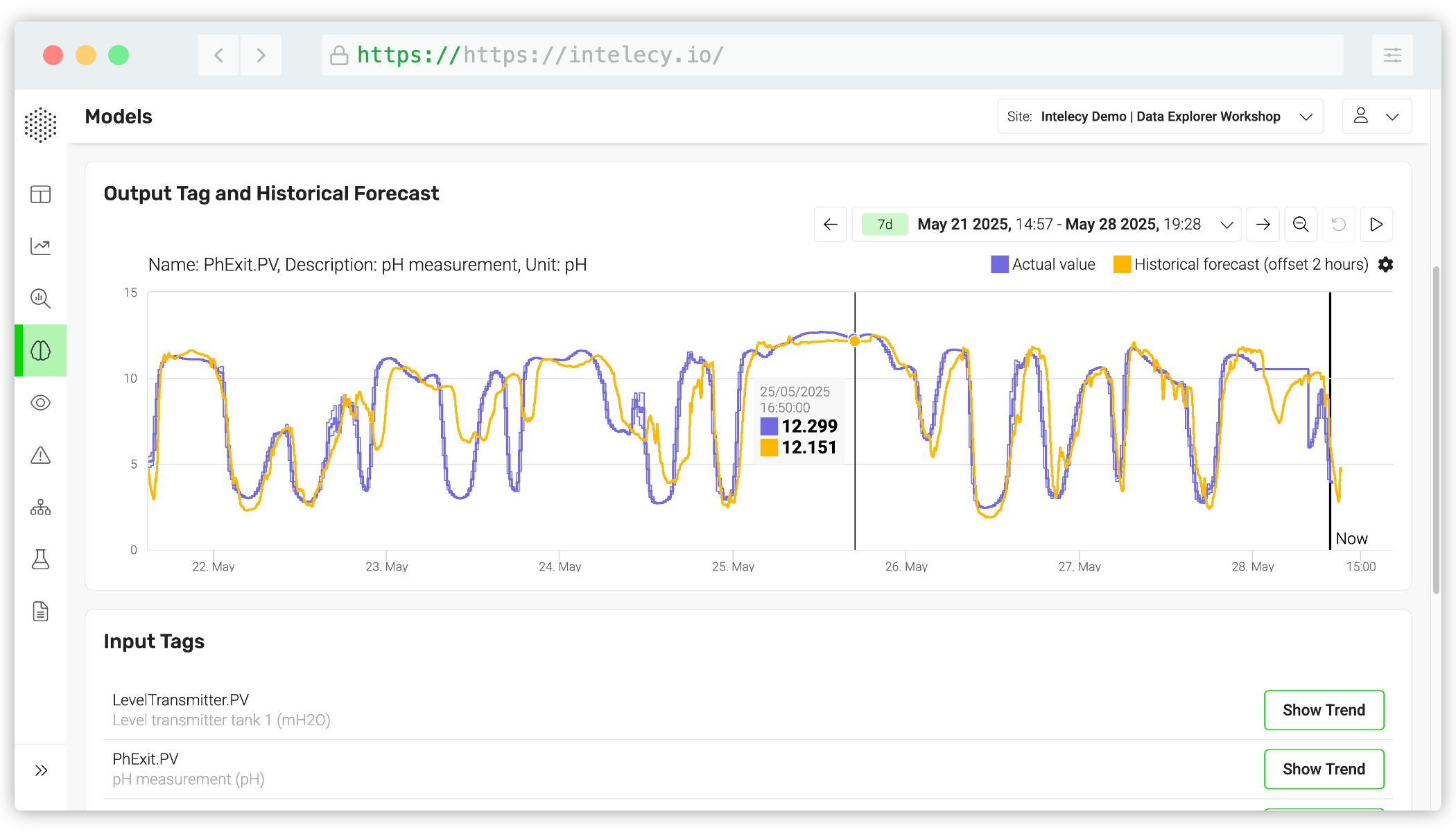This screenshot has width=1456, height=832.
Task: Show Trend for LevelTransmitter.PV
Action: (1324, 710)
